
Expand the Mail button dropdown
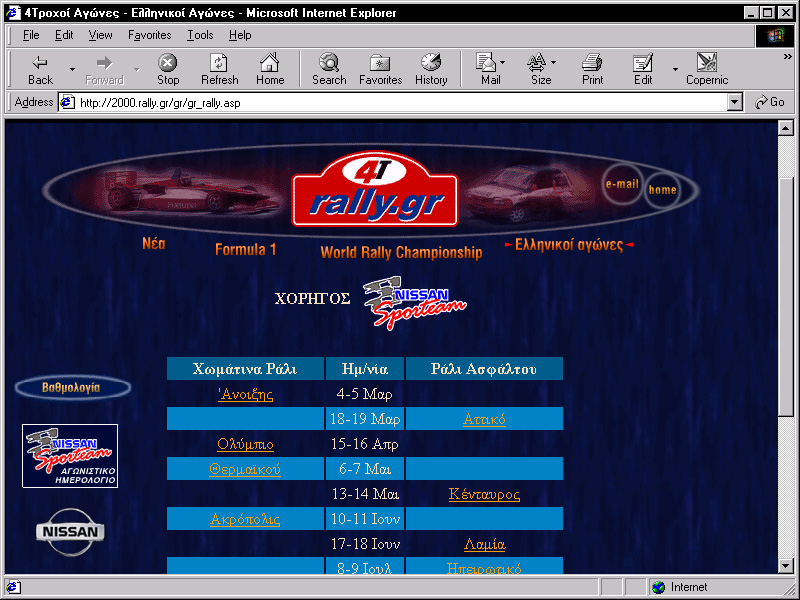503,63
